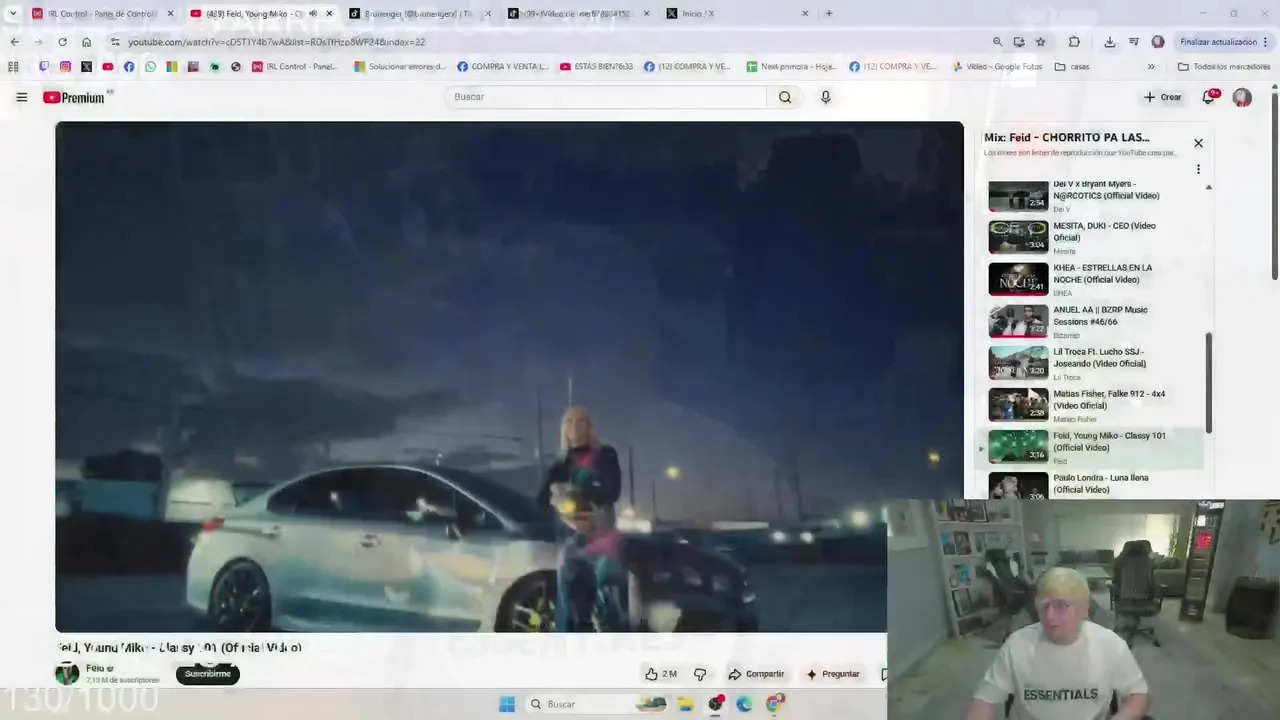Dislike the video with the thumbs-down icon
1280x720 pixels.
point(700,674)
